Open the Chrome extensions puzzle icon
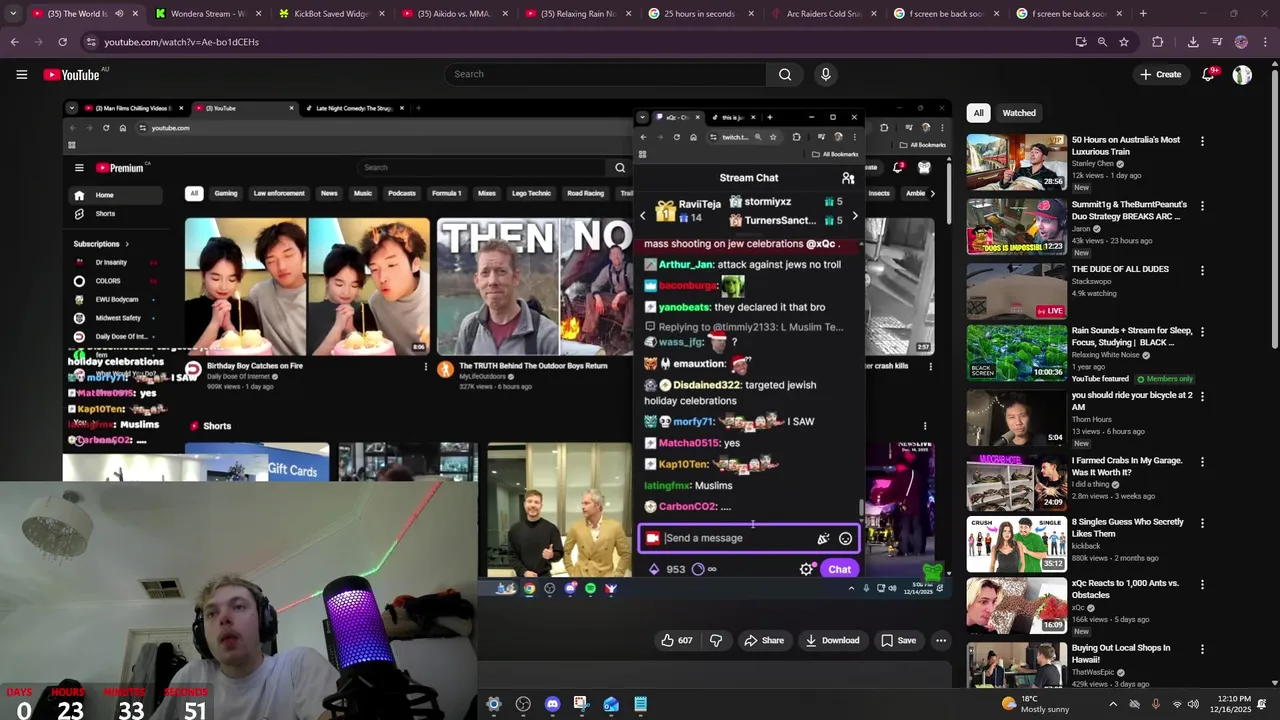Viewport: 1280px width, 720px height. (x=1157, y=42)
